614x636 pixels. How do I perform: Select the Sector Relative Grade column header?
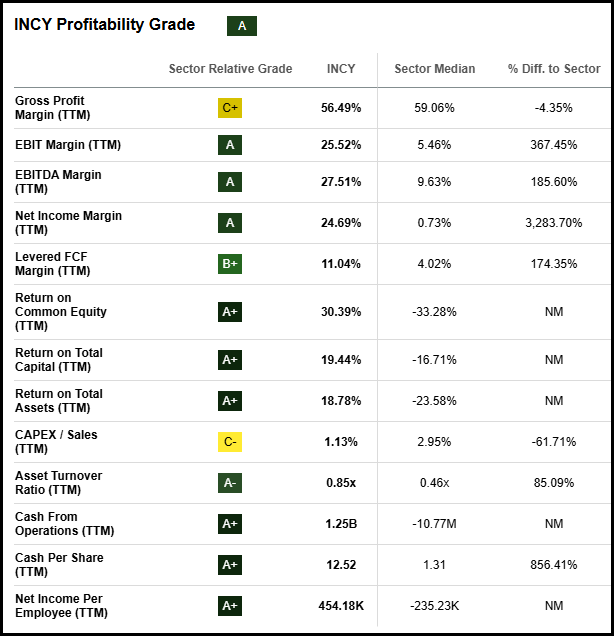tap(230, 69)
